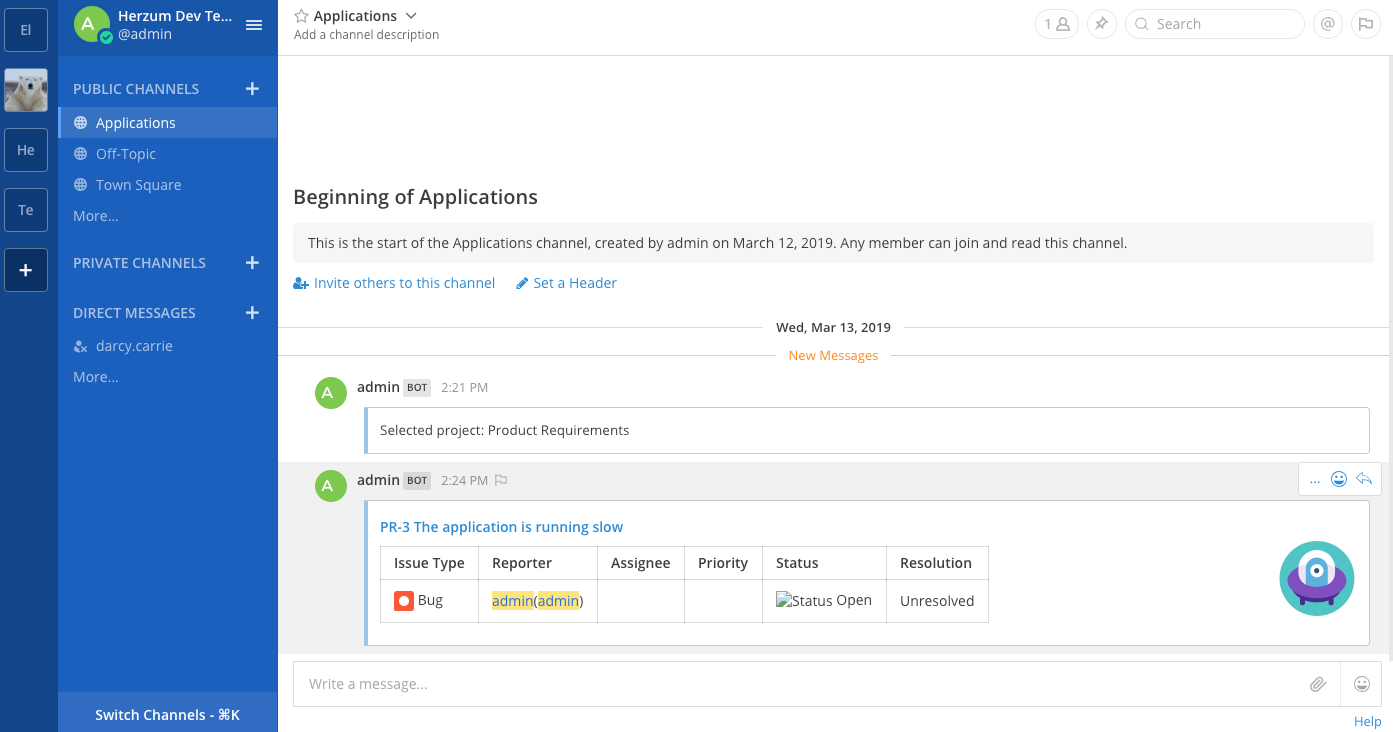The image size is (1393, 732).
Task: Flag the 2:24 PM message for follow up
Action: pos(501,480)
